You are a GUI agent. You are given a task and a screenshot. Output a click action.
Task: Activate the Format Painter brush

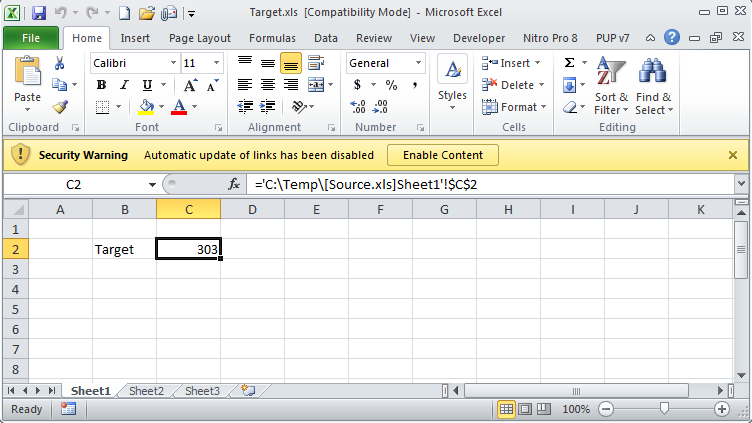click(60, 106)
